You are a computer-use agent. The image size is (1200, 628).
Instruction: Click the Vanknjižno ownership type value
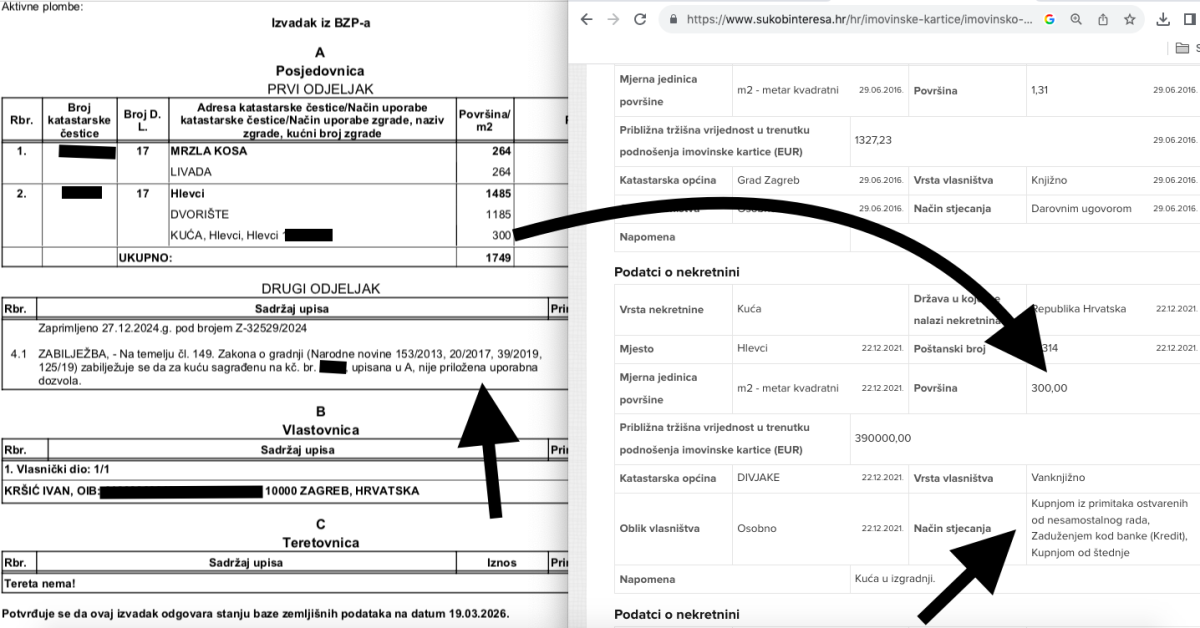tap(1058, 477)
